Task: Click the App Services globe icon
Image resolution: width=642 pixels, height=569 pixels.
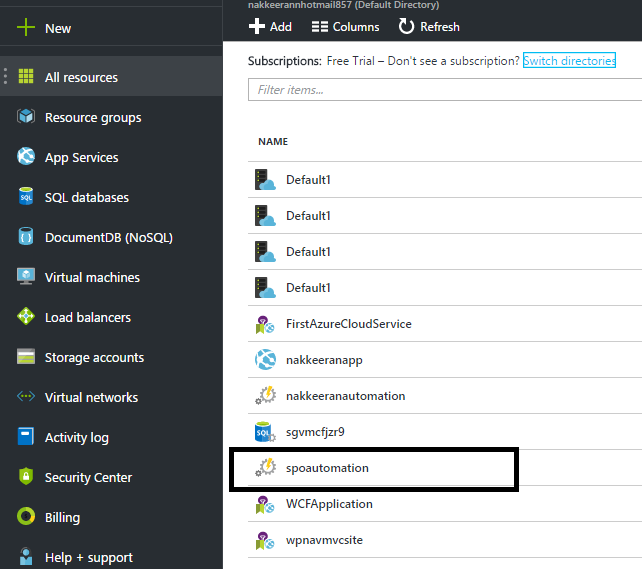Action: 26,157
